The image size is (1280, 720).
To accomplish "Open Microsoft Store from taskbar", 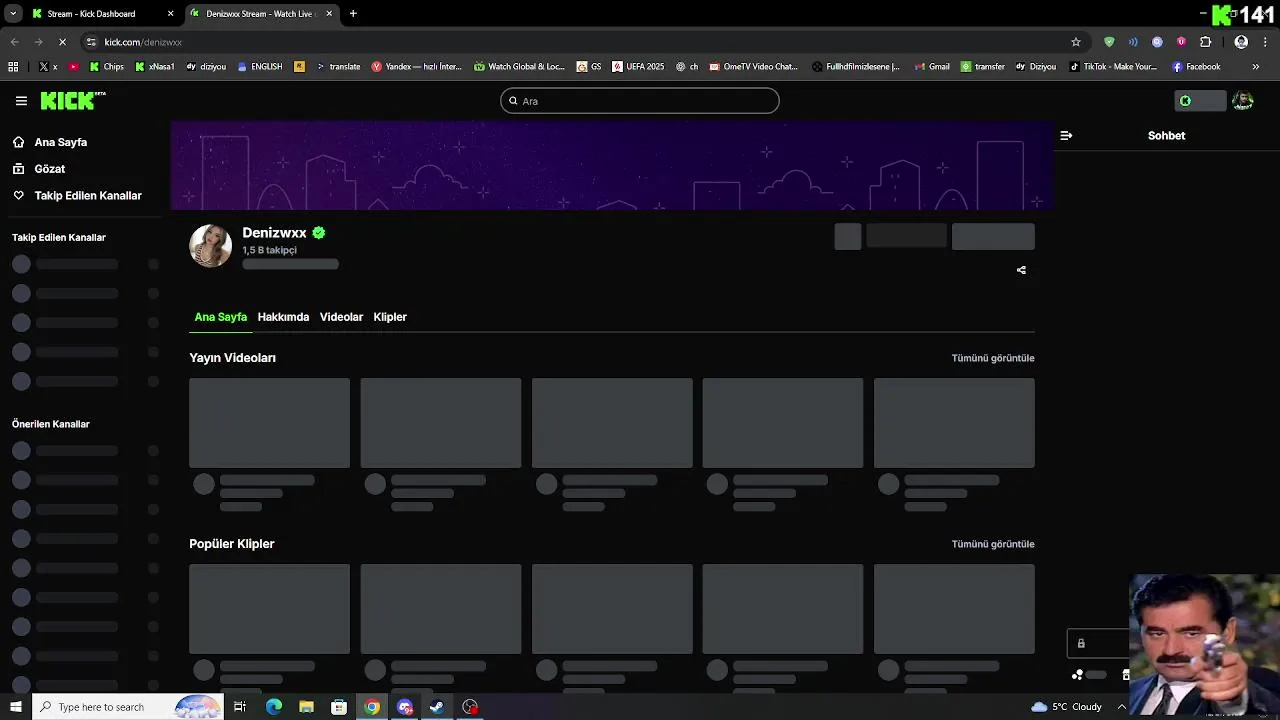I will pyautogui.click(x=339, y=707).
